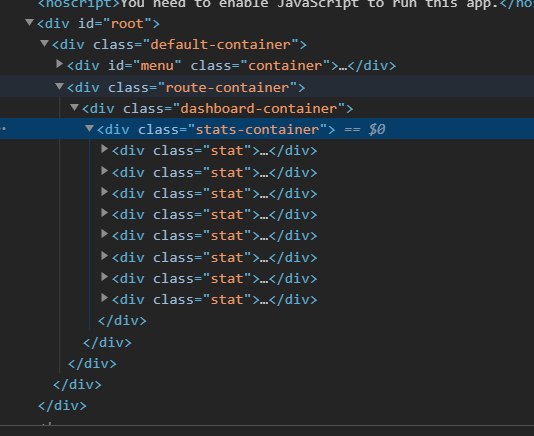
Task: Expand the fifth stat div arrow
Action: coord(105,234)
